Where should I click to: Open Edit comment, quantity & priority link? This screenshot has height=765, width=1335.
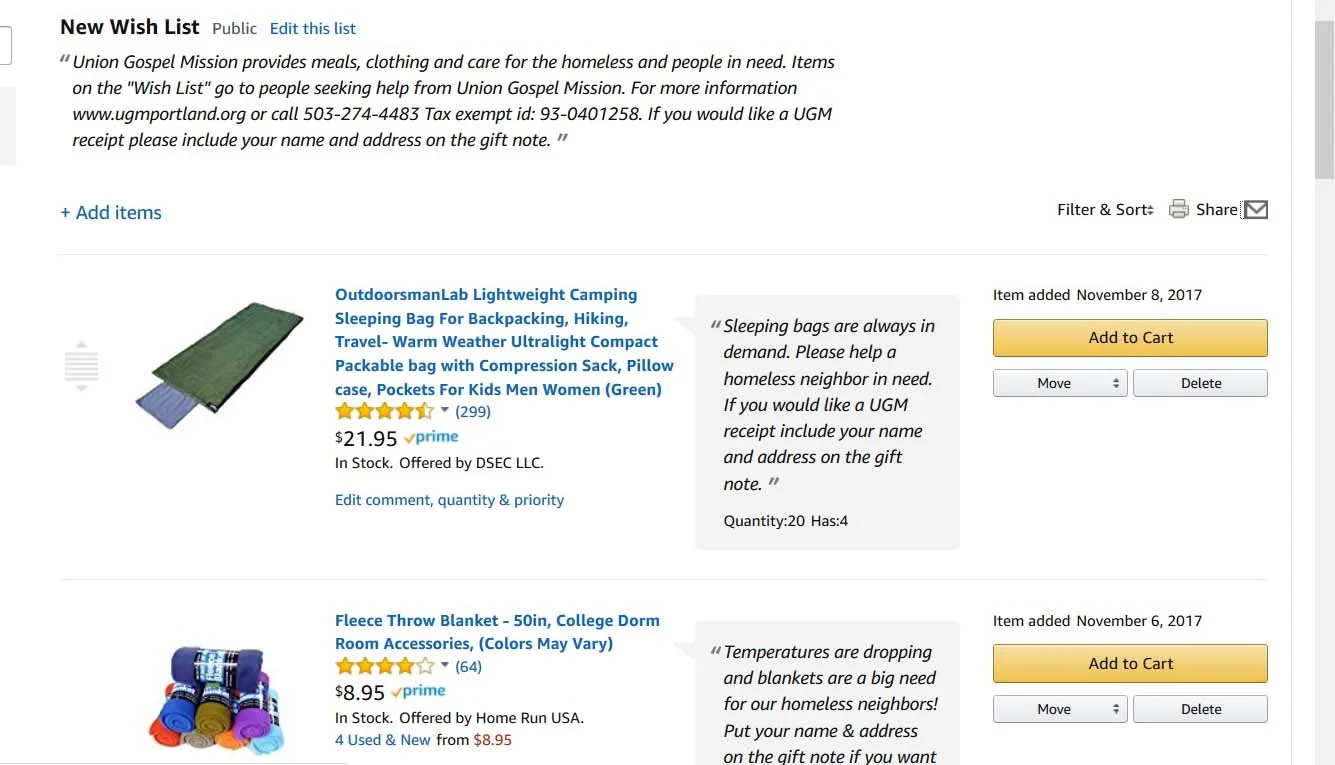449,500
